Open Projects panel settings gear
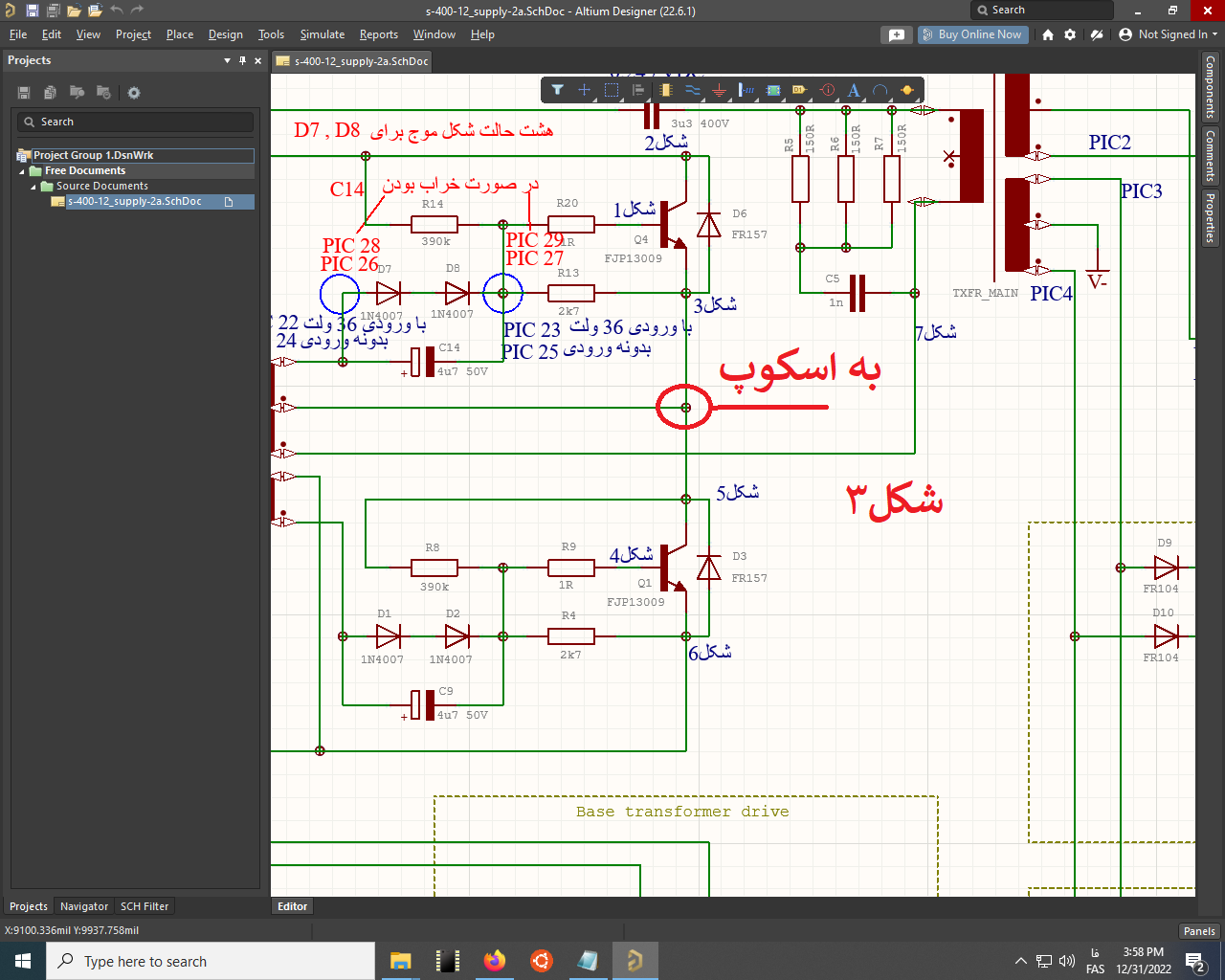The image size is (1225, 980). point(134,93)
